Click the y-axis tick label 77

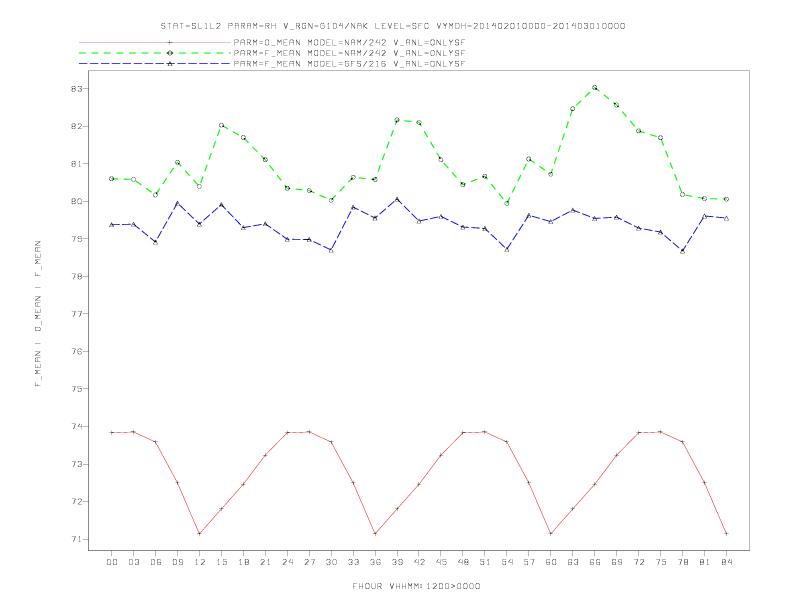point(77,314)
